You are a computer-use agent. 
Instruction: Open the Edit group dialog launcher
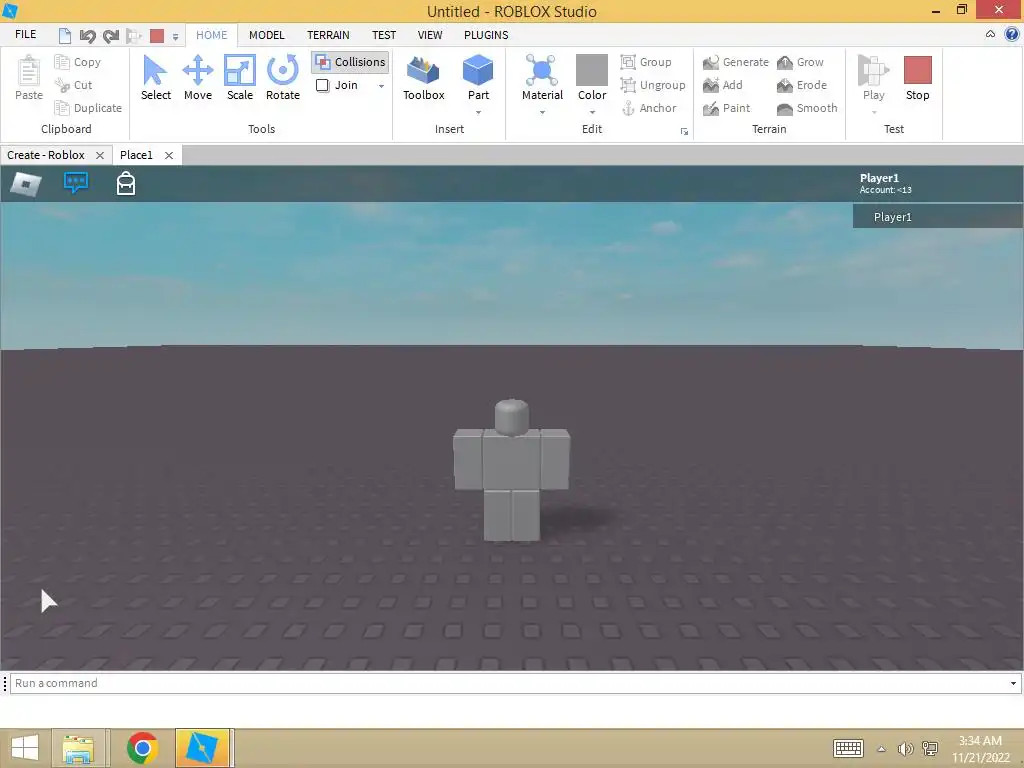pos(684,131)
